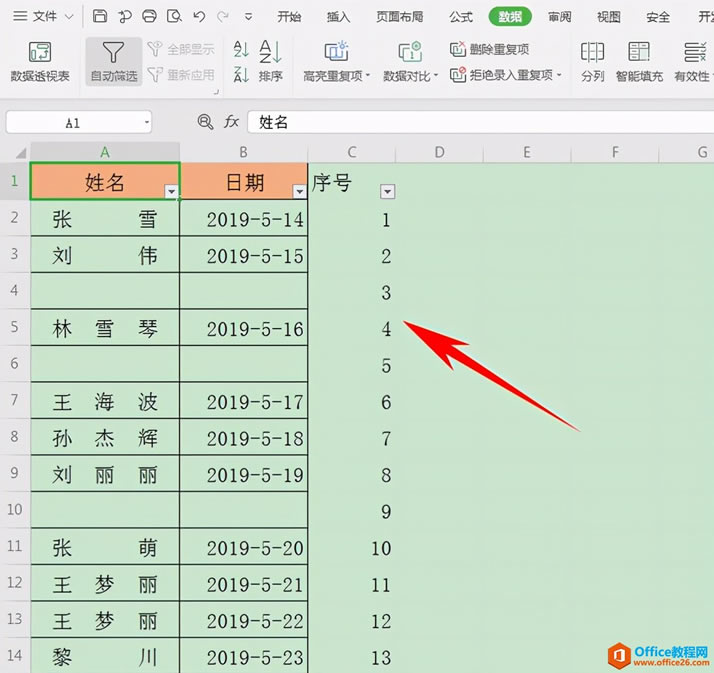Viewport: 714px width, 673px height.
Task: Open the filter dropdown on 姓名
Action: coord(172,192)
